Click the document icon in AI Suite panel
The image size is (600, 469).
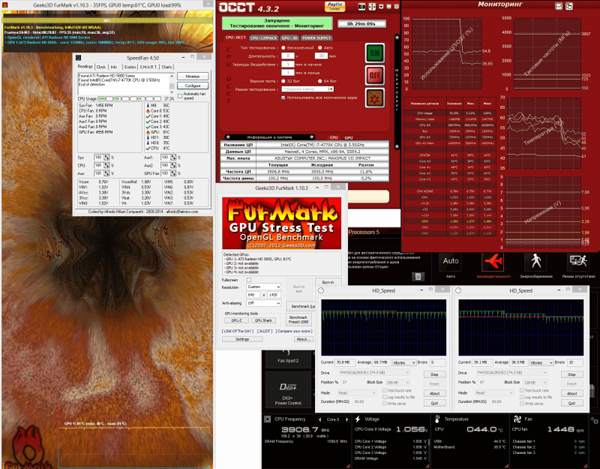coord(418,277)
